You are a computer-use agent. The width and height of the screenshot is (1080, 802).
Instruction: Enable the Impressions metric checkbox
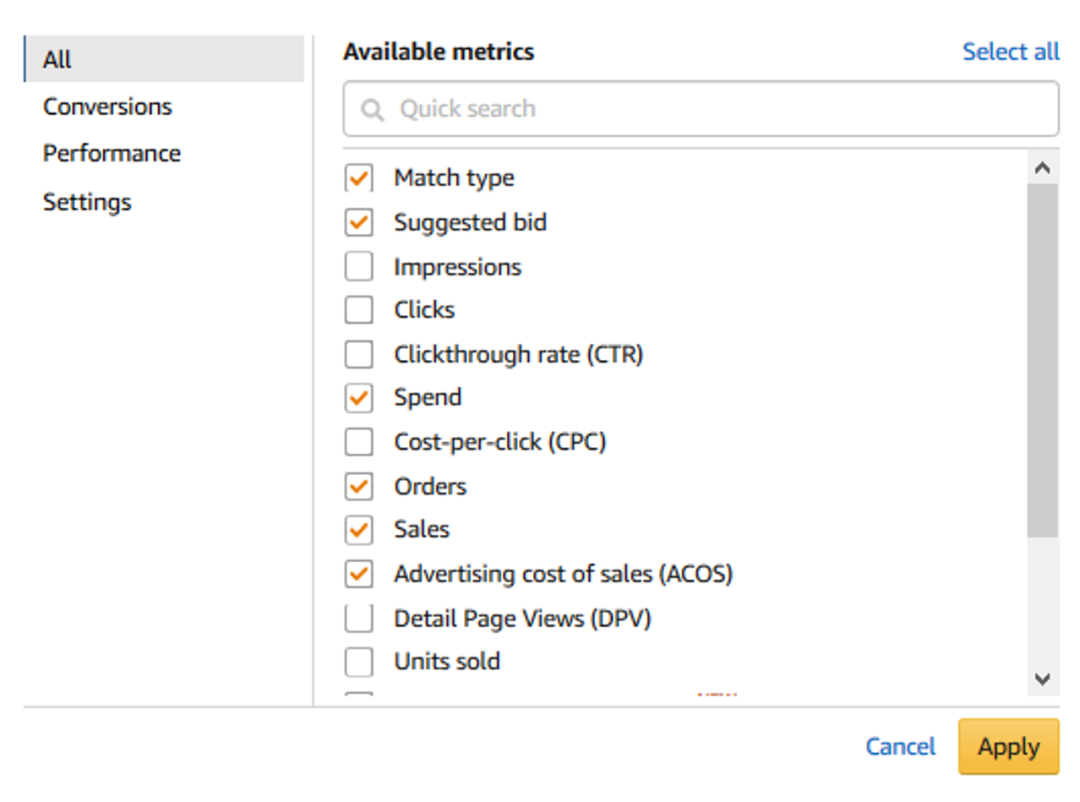pyautogui.click(x=358, y=267)
